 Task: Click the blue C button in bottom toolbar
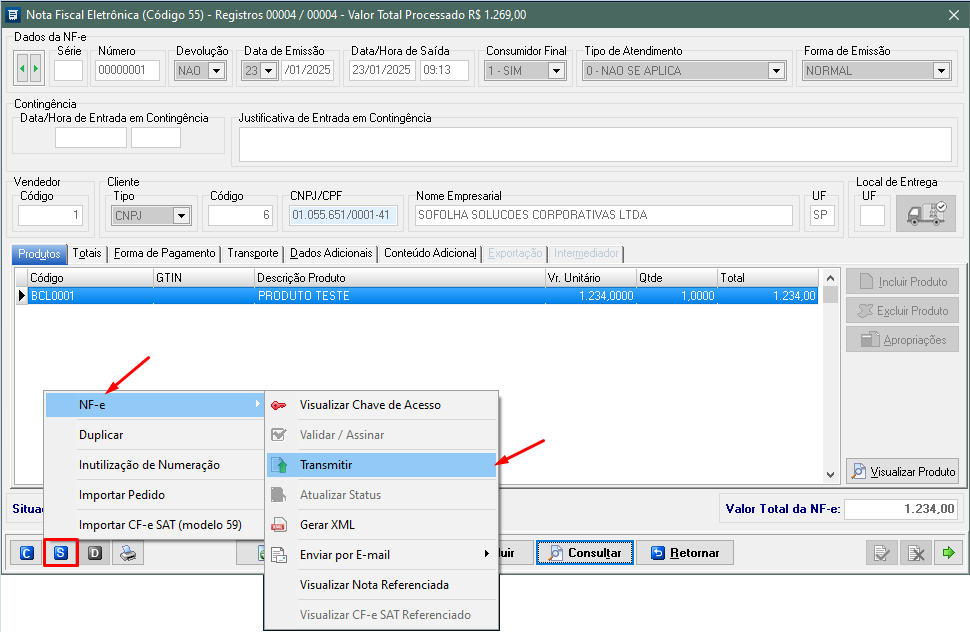pos(27,553)
